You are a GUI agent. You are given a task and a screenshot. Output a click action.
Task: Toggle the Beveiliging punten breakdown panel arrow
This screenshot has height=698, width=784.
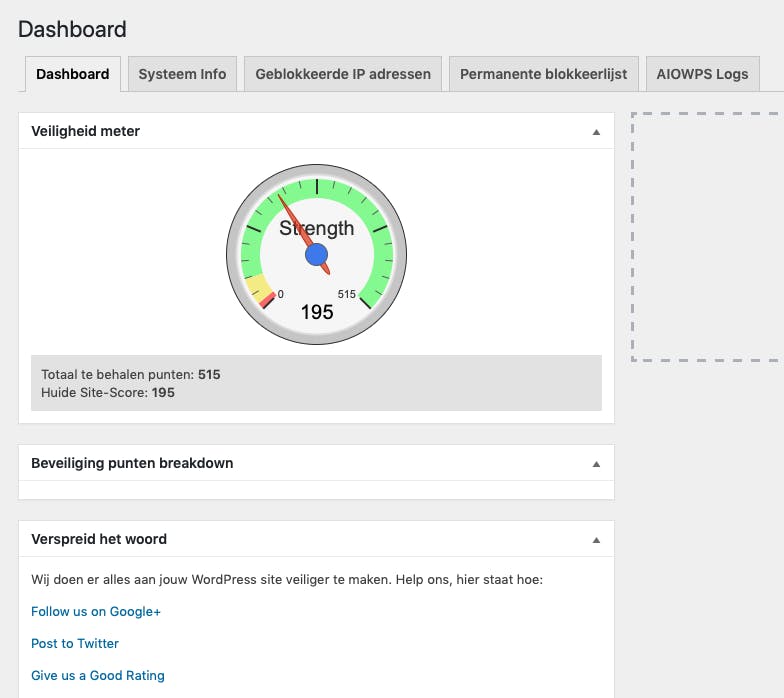point(596,464)
